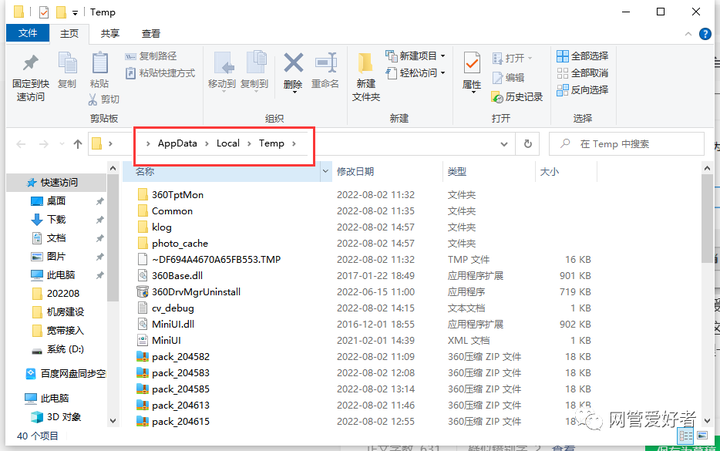
Task: Select the 360TptMon folder
Action: coord(177,195)
